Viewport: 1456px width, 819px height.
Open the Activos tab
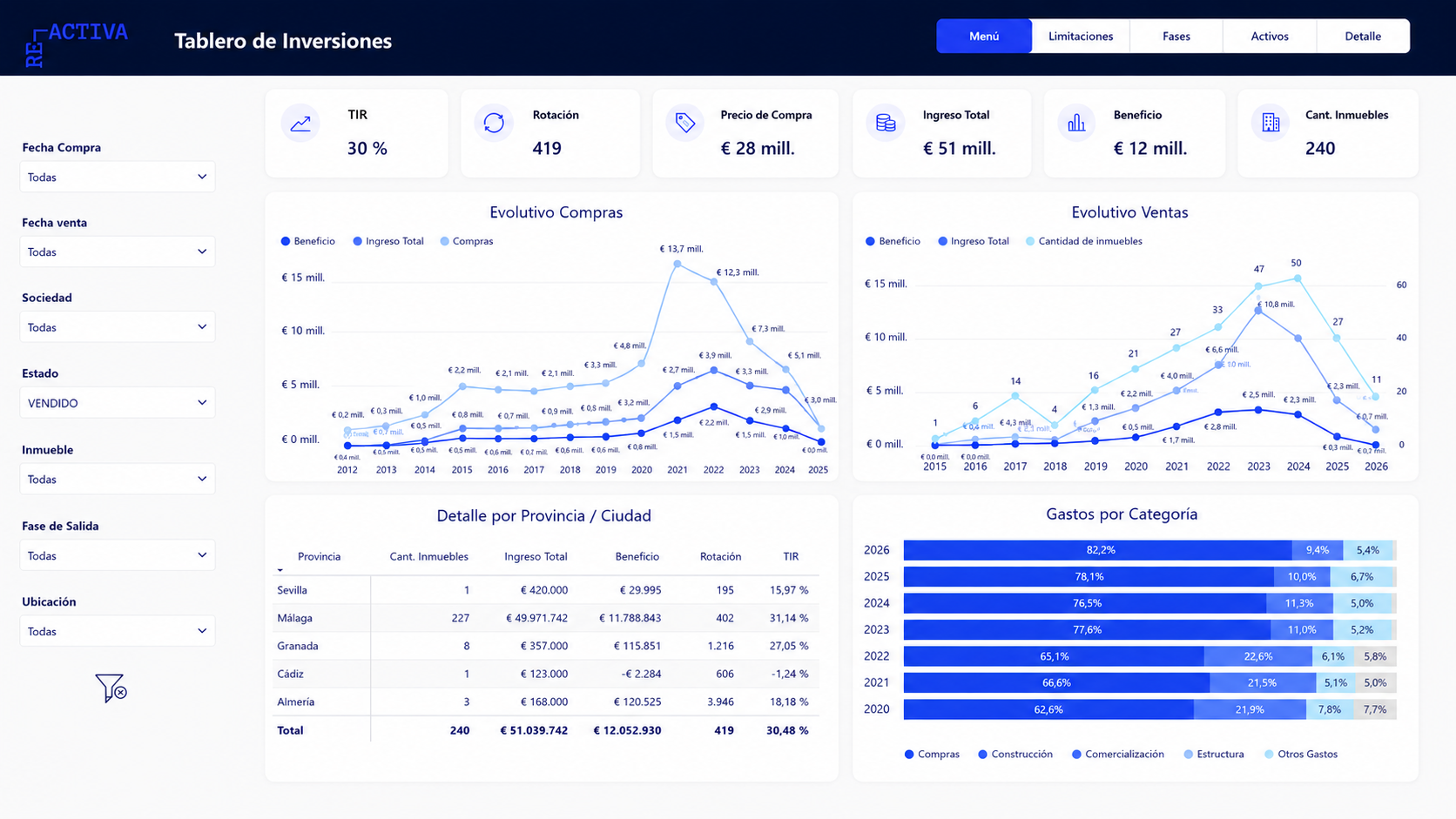pyautogui.click(x=1270, y=37)
